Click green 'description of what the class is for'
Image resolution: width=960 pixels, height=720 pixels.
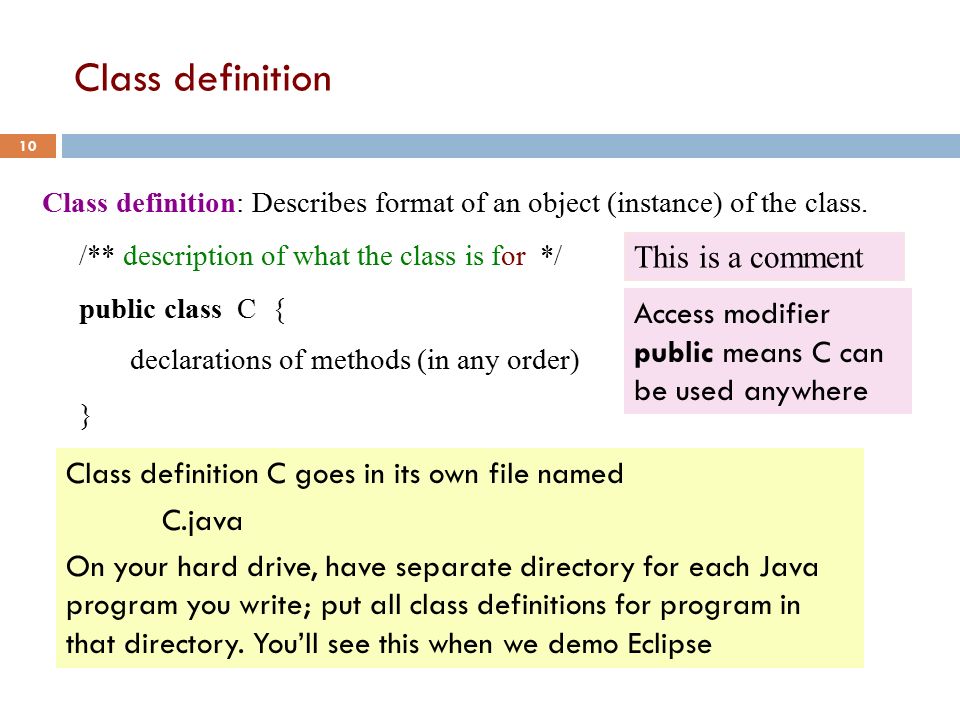324,256
